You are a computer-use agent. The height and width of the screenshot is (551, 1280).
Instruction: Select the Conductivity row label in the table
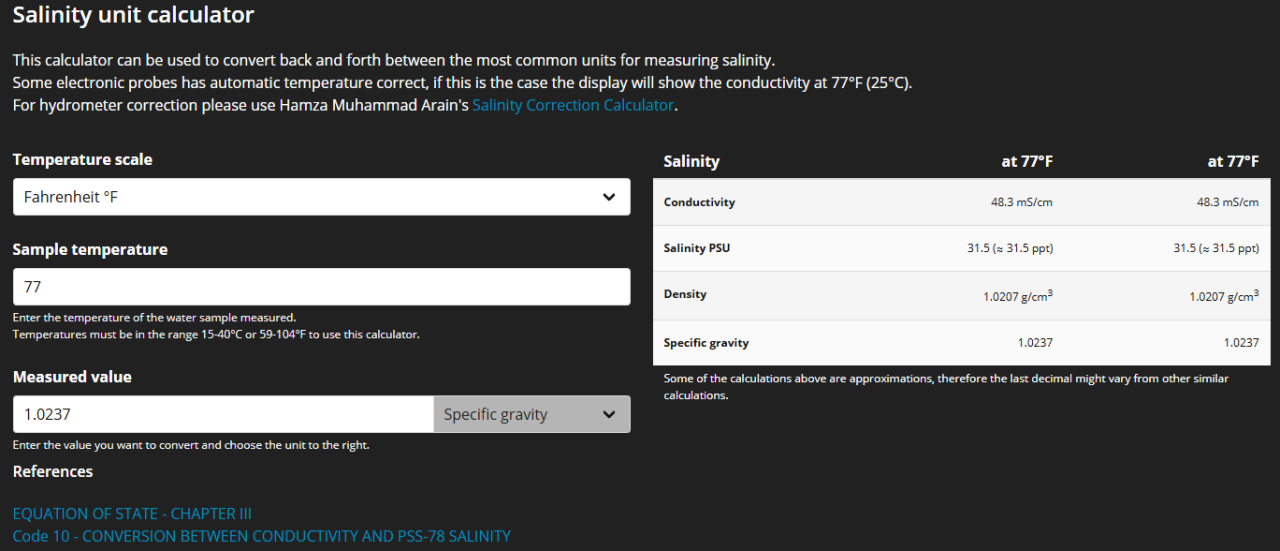tap(699, 202)
